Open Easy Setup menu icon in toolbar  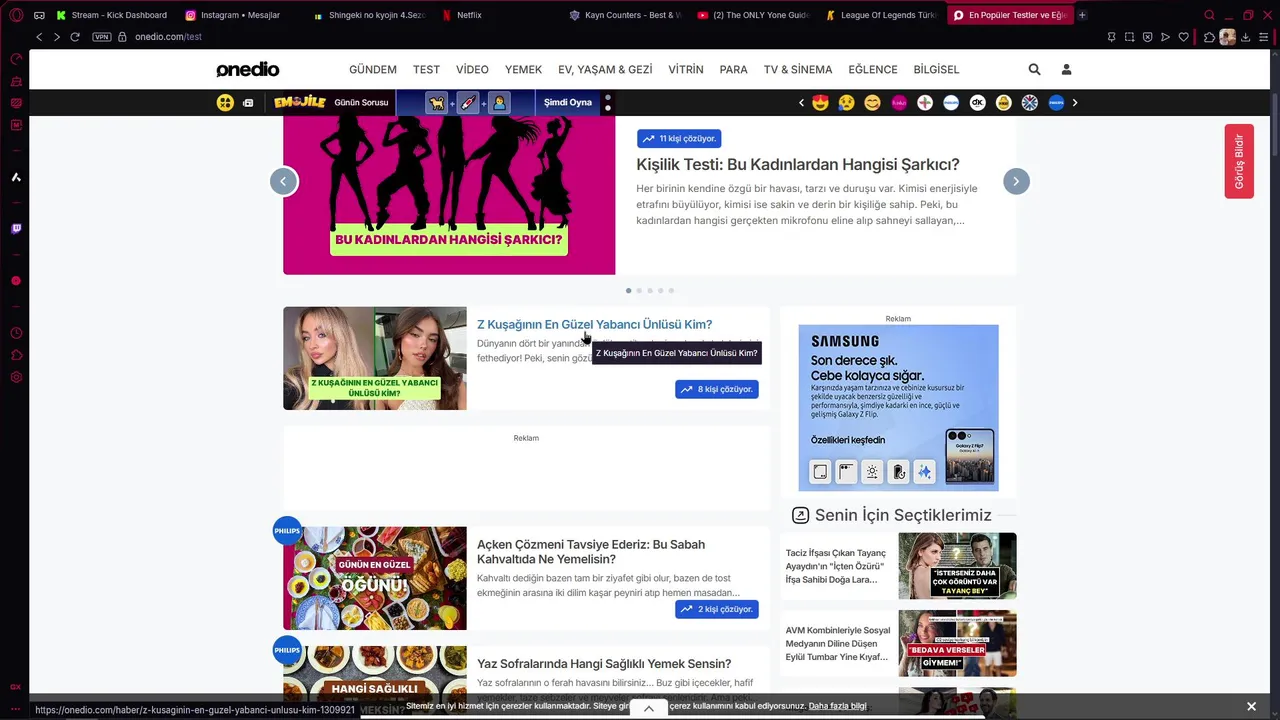click(x=1263, y=37)
